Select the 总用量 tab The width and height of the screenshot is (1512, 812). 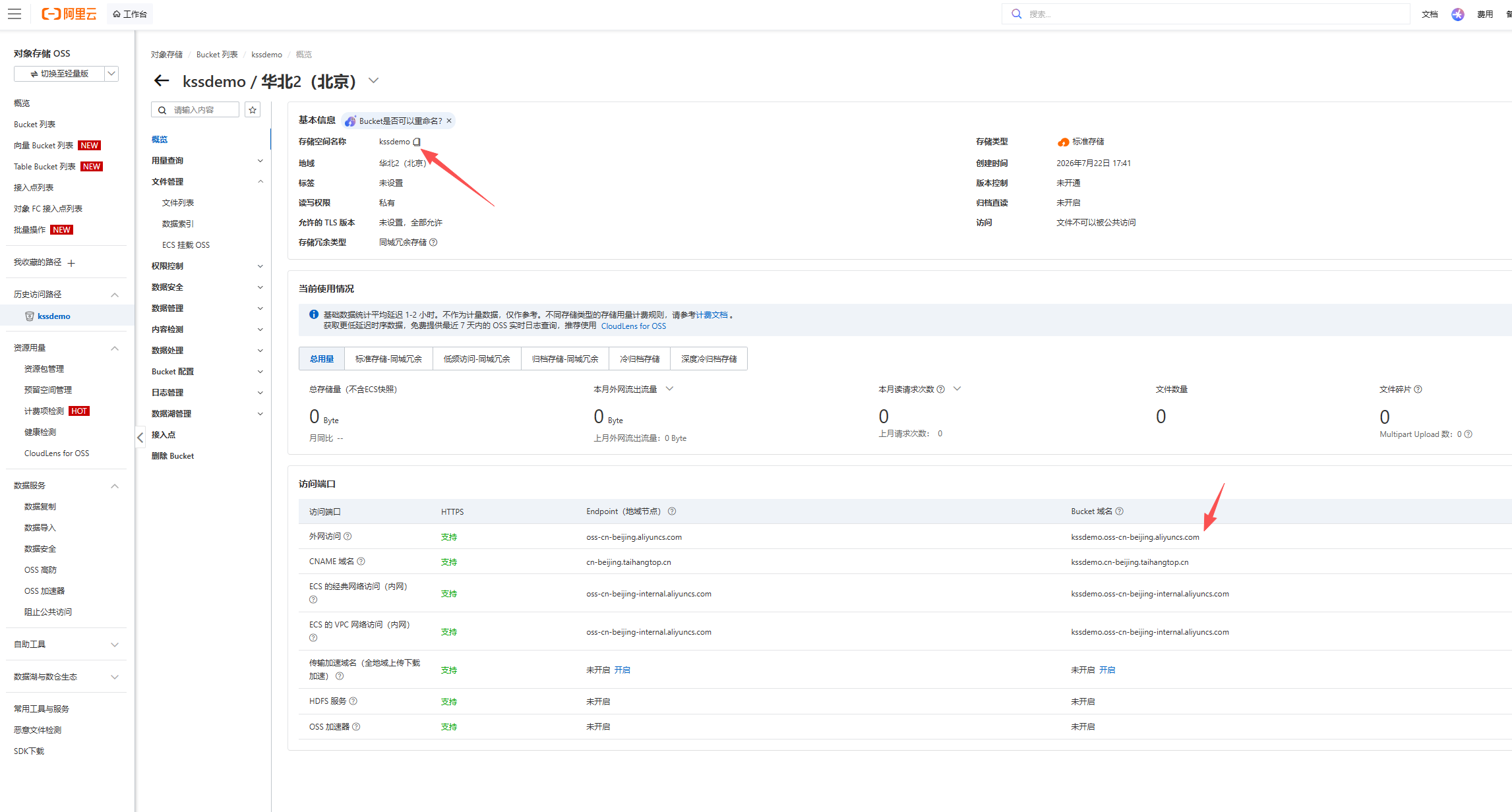click(x=322, y=359)
